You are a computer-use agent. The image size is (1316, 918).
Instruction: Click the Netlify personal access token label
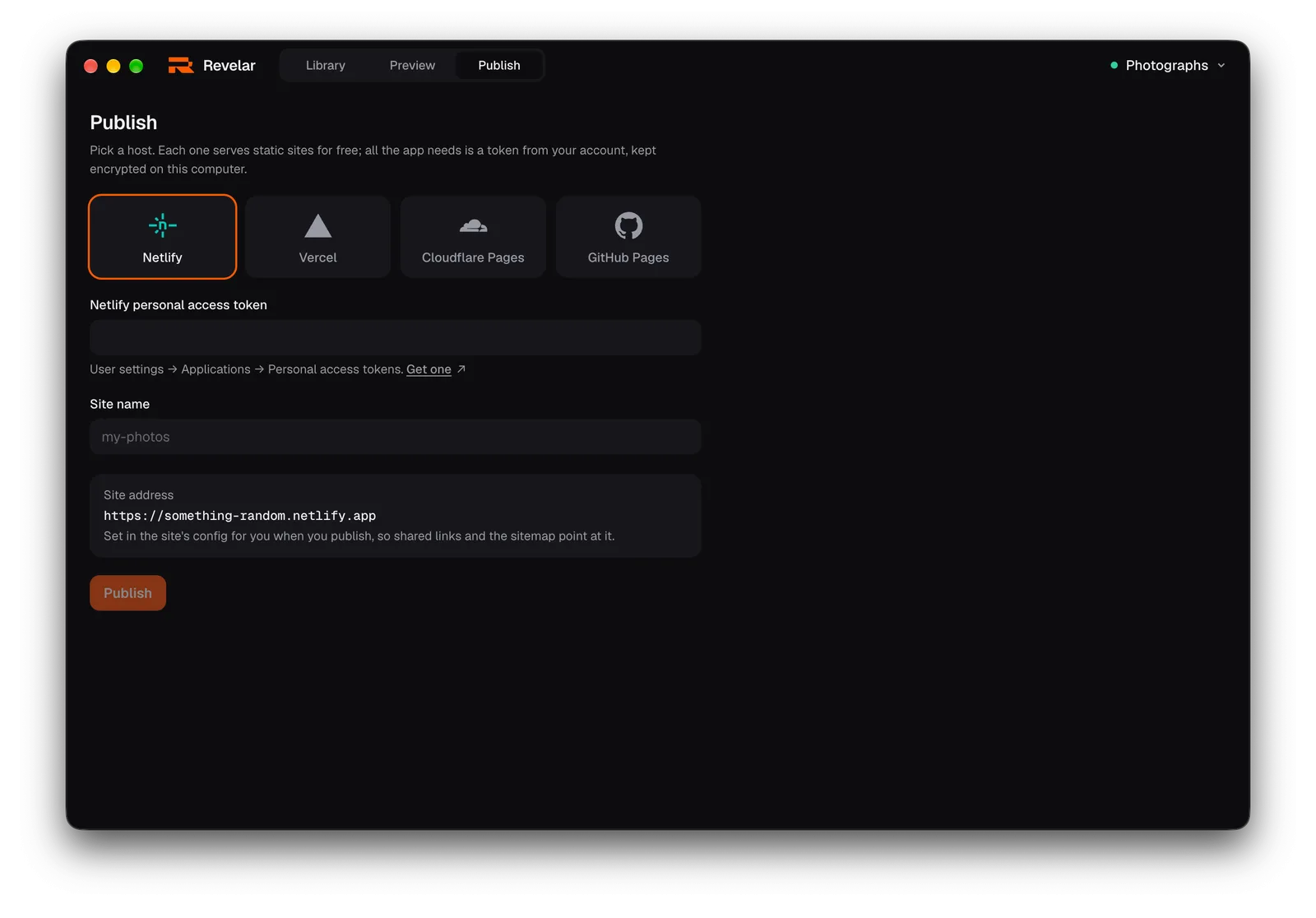click(x=178, y=305)
